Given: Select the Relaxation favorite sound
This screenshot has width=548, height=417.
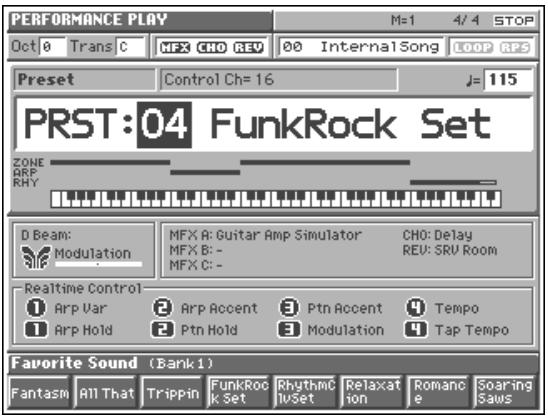Looking at the screenshot, I should tap(372, 392).
